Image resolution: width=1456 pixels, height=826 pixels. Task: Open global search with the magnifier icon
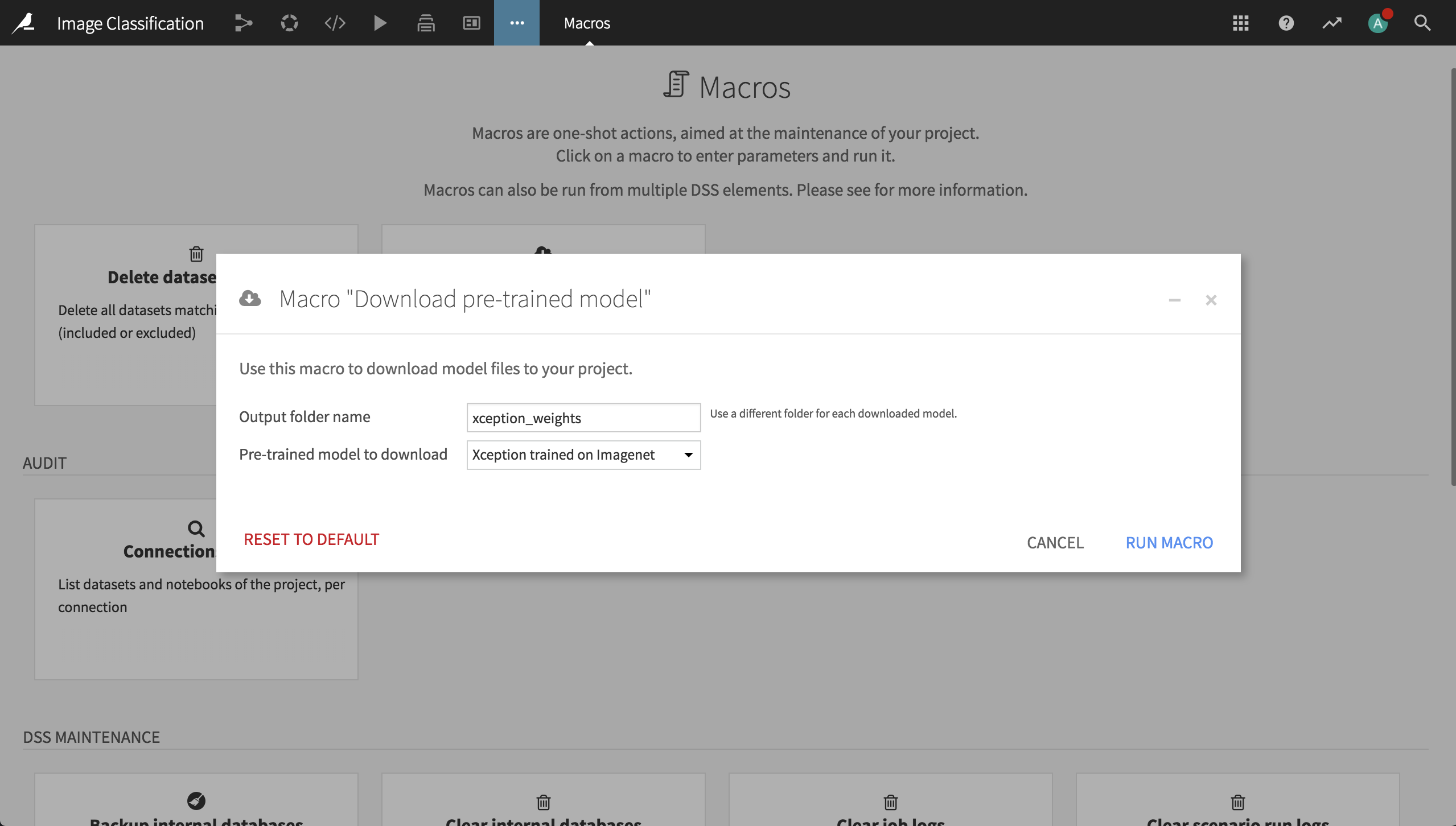(1422, 23)
